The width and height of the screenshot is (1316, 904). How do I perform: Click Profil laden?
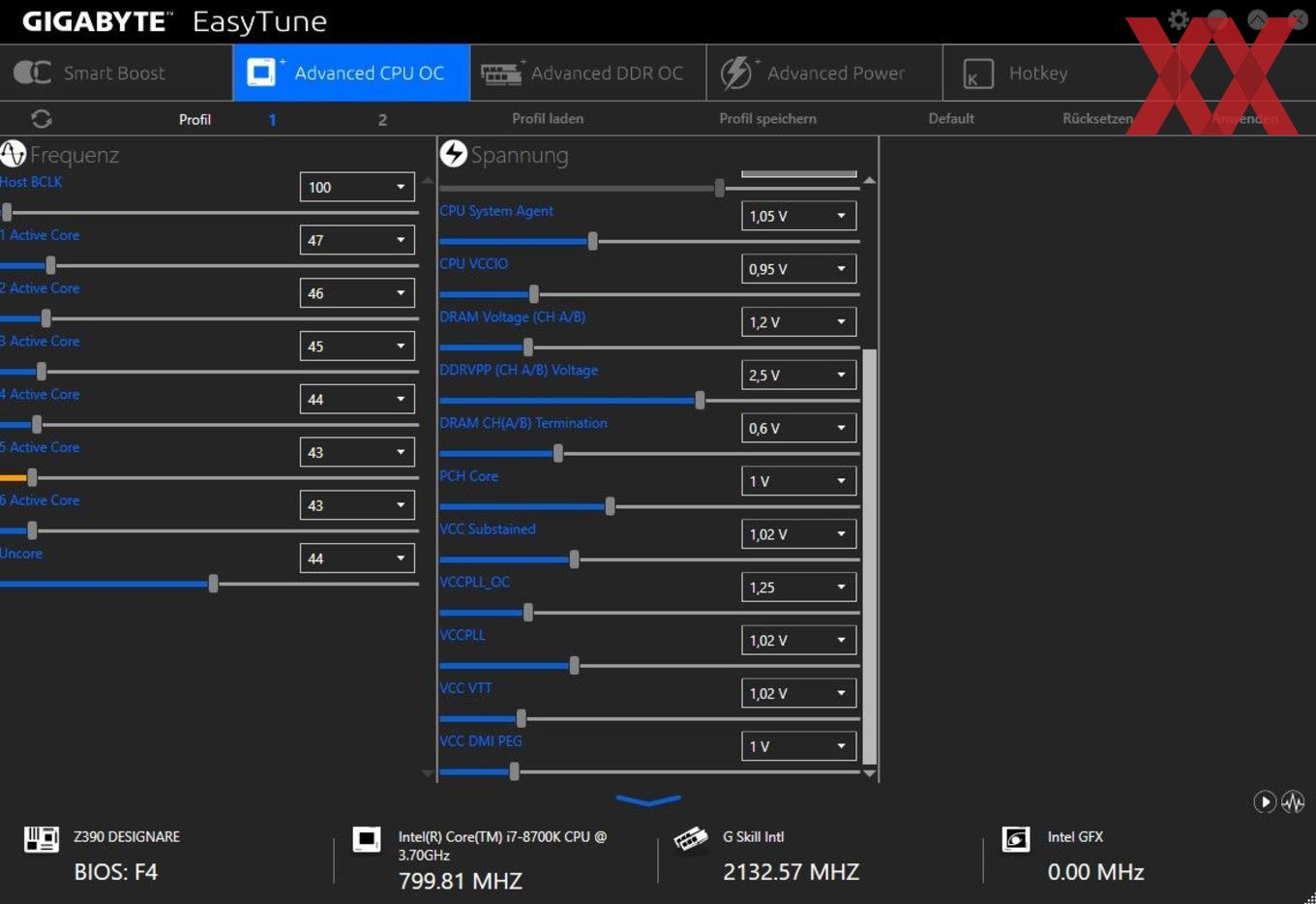[548, 118]
